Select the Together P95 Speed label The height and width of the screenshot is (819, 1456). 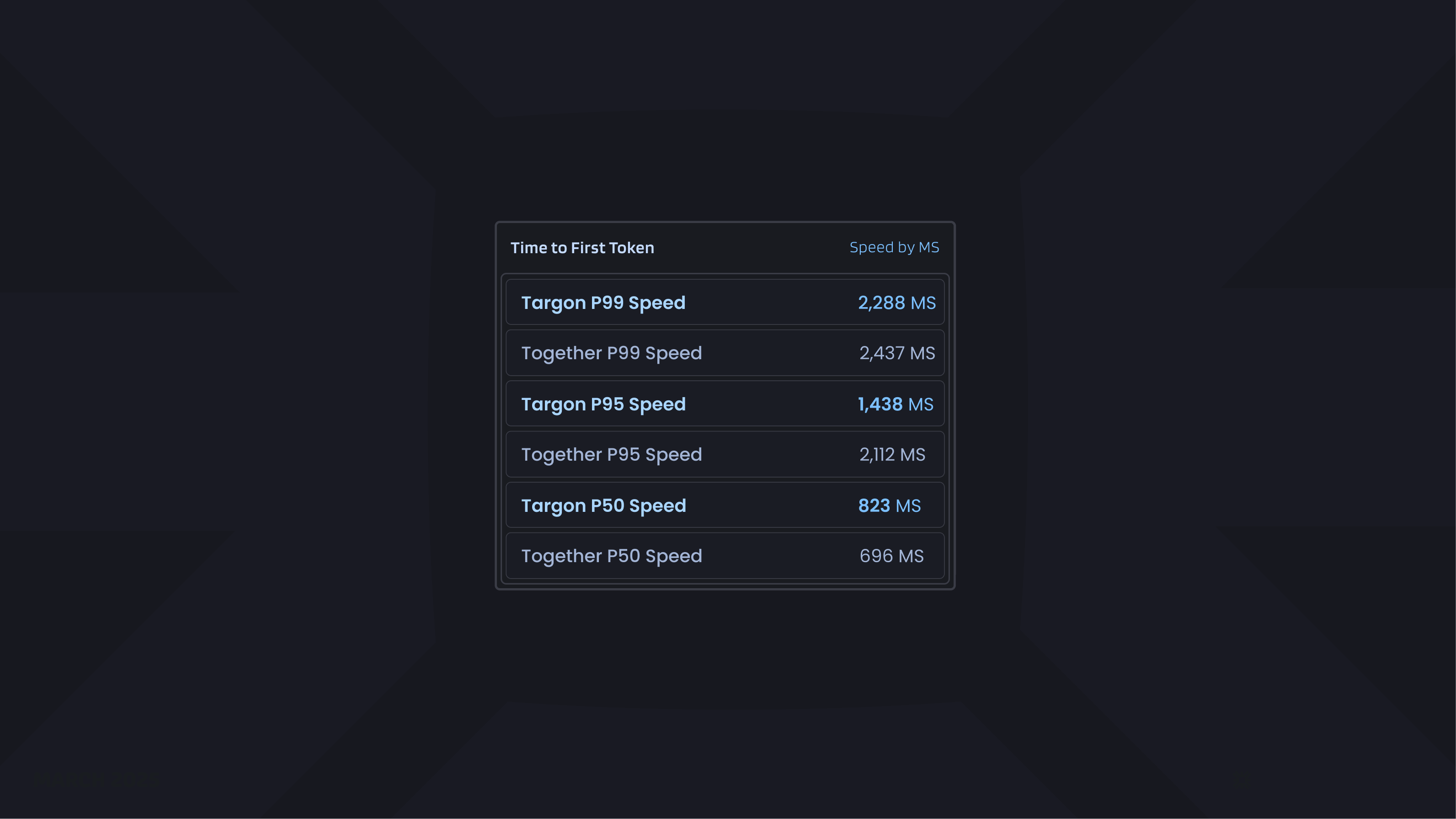tap(611, 454)
